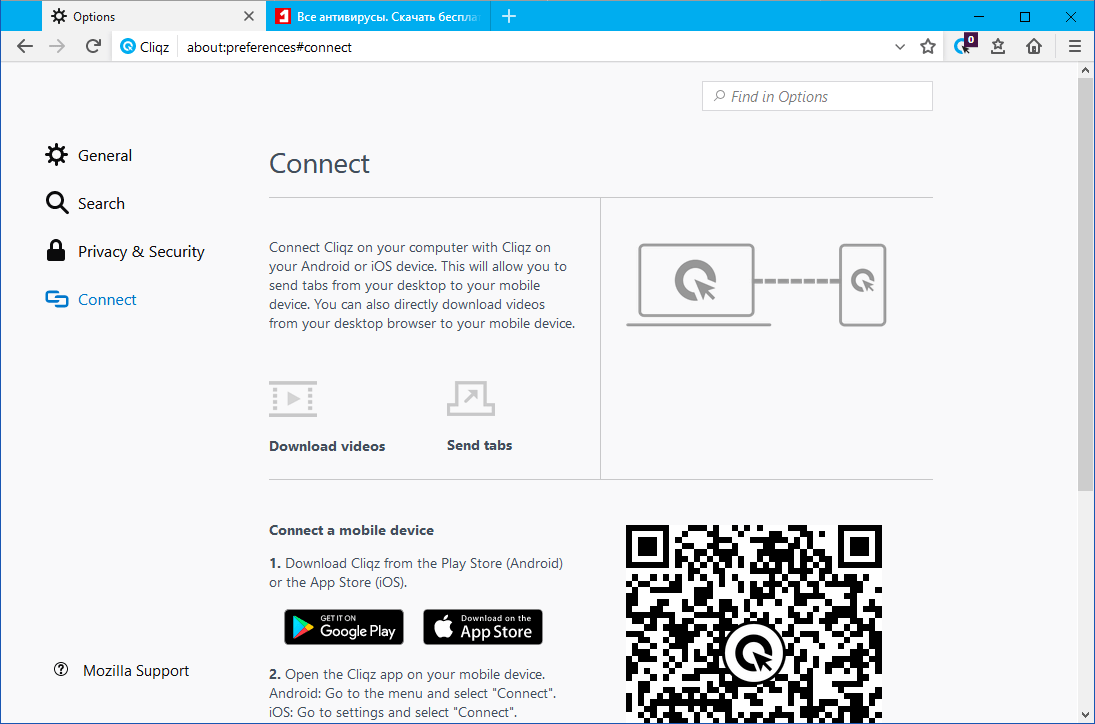
Task: Open Search settings category
Action: pyautogui.click(x=85, y=203)
